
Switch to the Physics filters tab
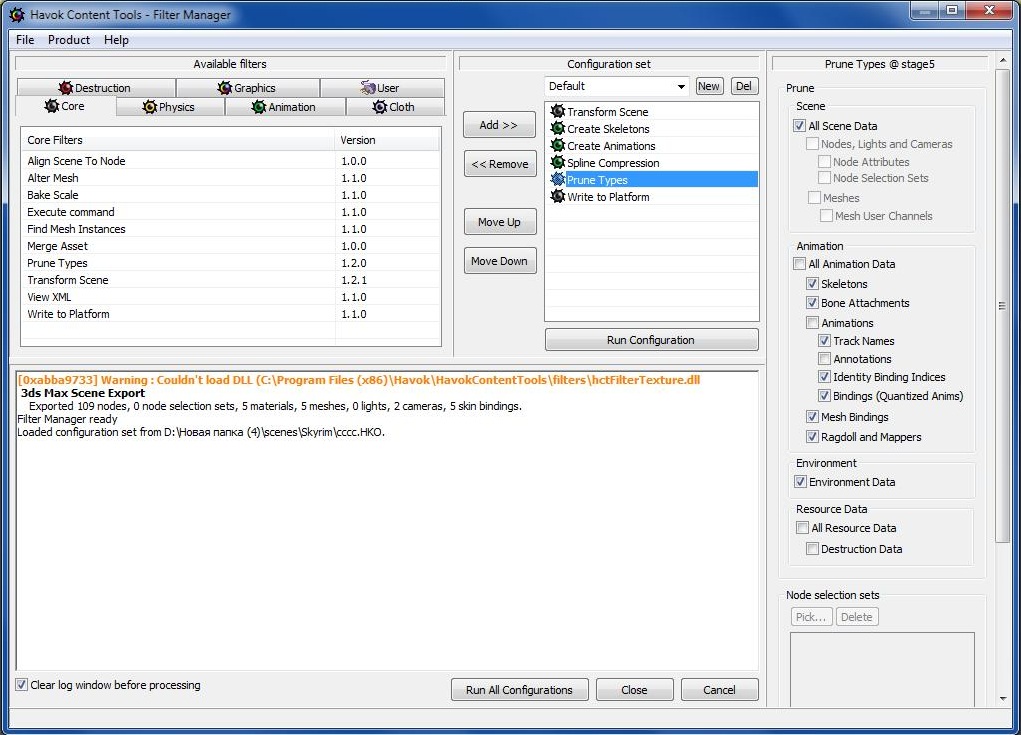pos(170,107)
